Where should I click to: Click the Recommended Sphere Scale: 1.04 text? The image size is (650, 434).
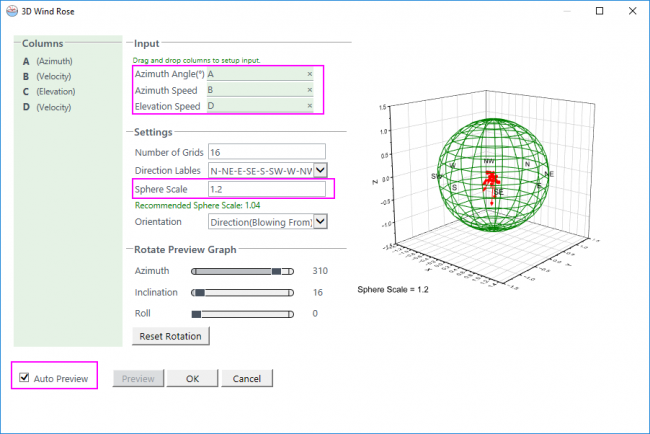pyautogui.click(x=197, y=206)
